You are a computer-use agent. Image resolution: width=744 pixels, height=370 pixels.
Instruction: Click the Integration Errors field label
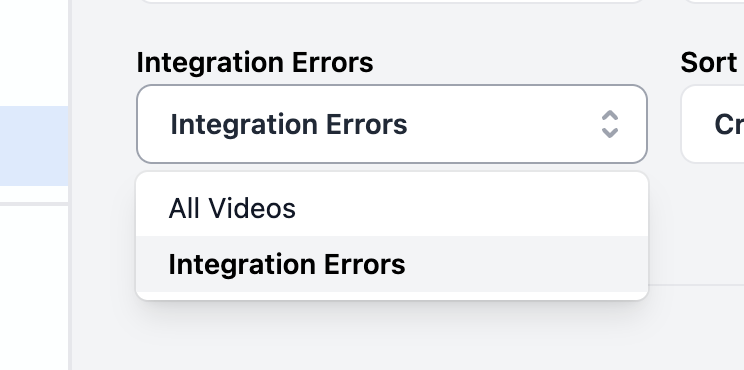tap(255, 63)
